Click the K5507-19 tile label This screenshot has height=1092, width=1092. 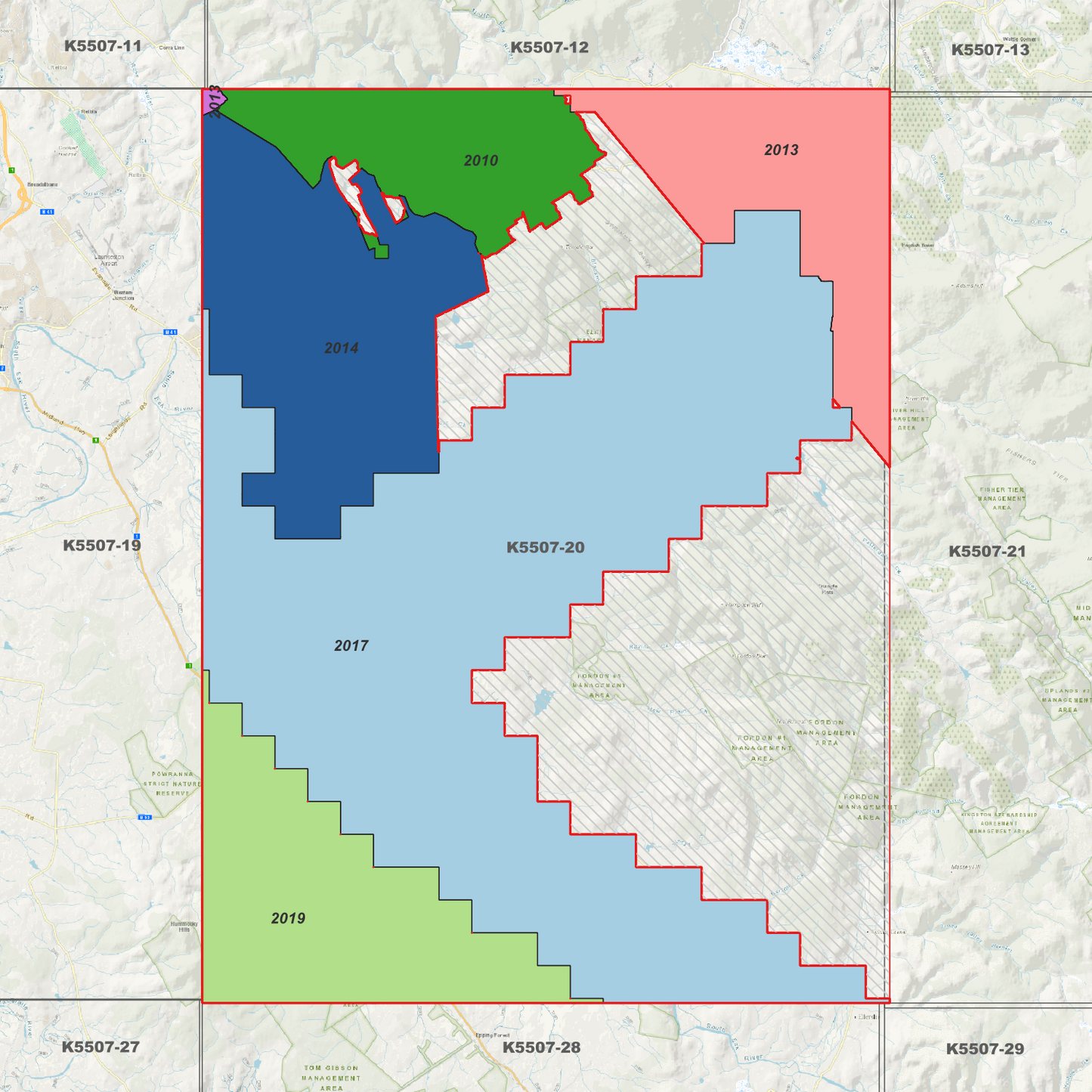(x=102, y=545)
